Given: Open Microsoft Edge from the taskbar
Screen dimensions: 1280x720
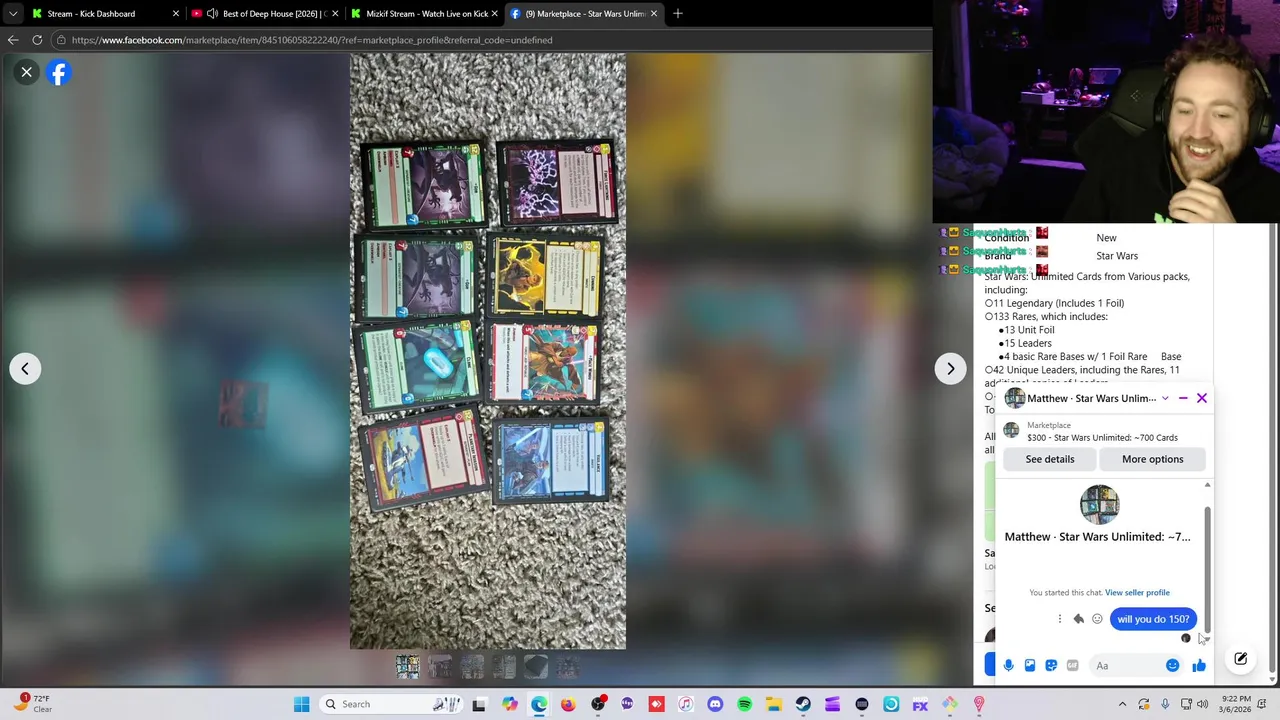Looking at the screenshot, I should (539, 704).
